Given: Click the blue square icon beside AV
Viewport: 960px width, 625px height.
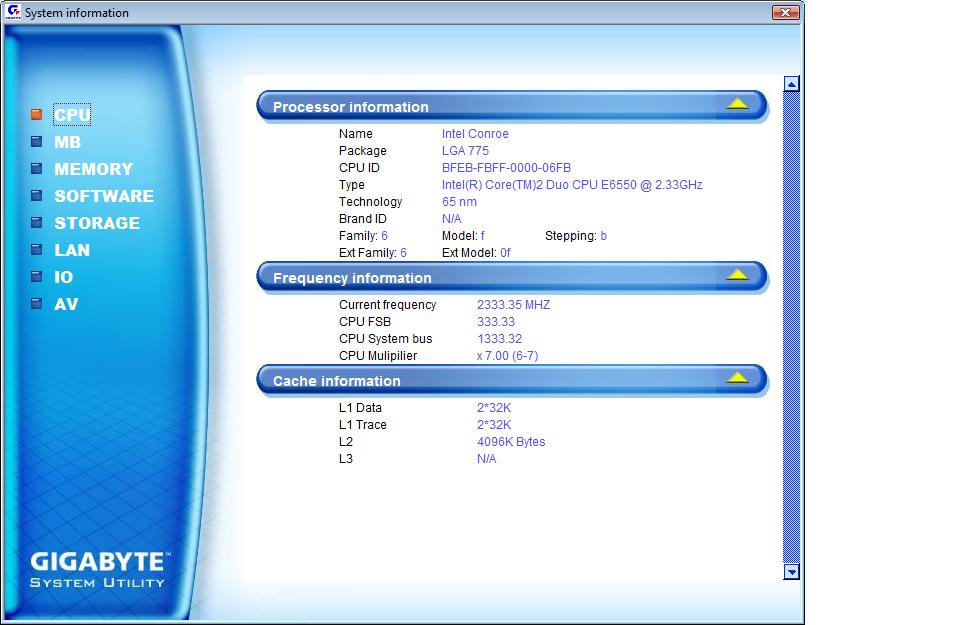Looking at the screenshot, I should [x=37, y=304].
